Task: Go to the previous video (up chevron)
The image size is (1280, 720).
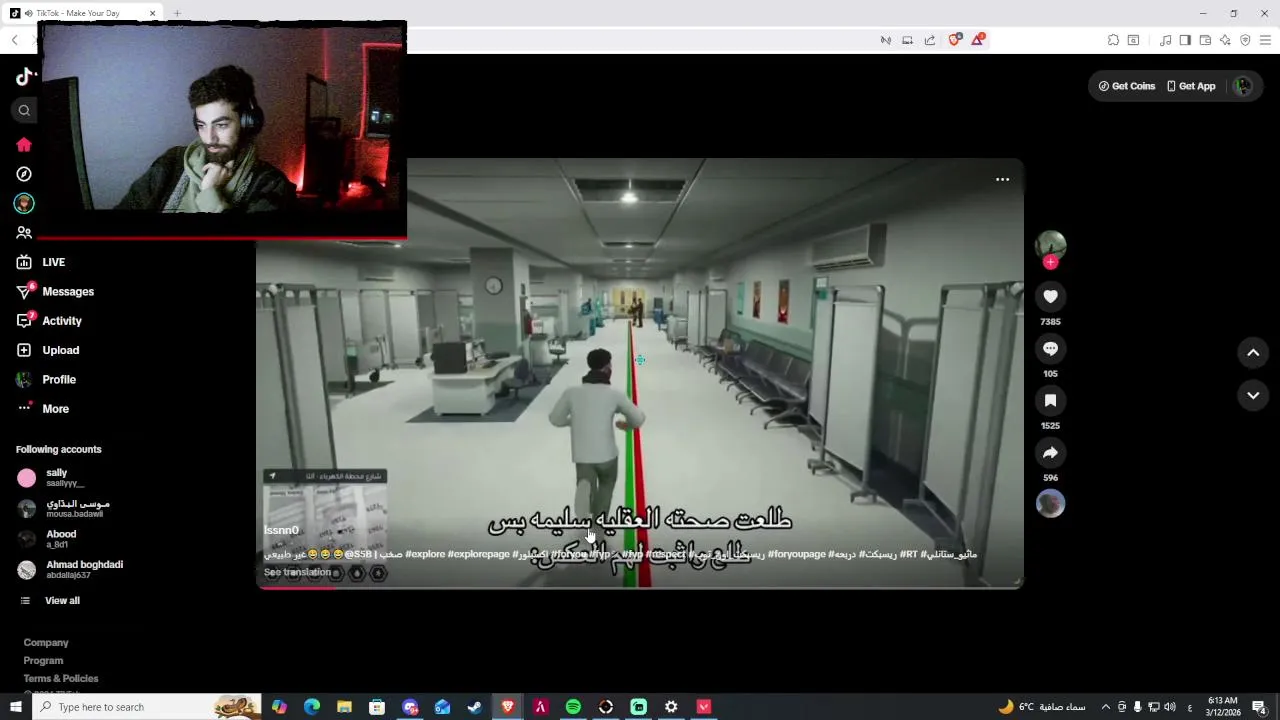Action: coord(1253,352)
